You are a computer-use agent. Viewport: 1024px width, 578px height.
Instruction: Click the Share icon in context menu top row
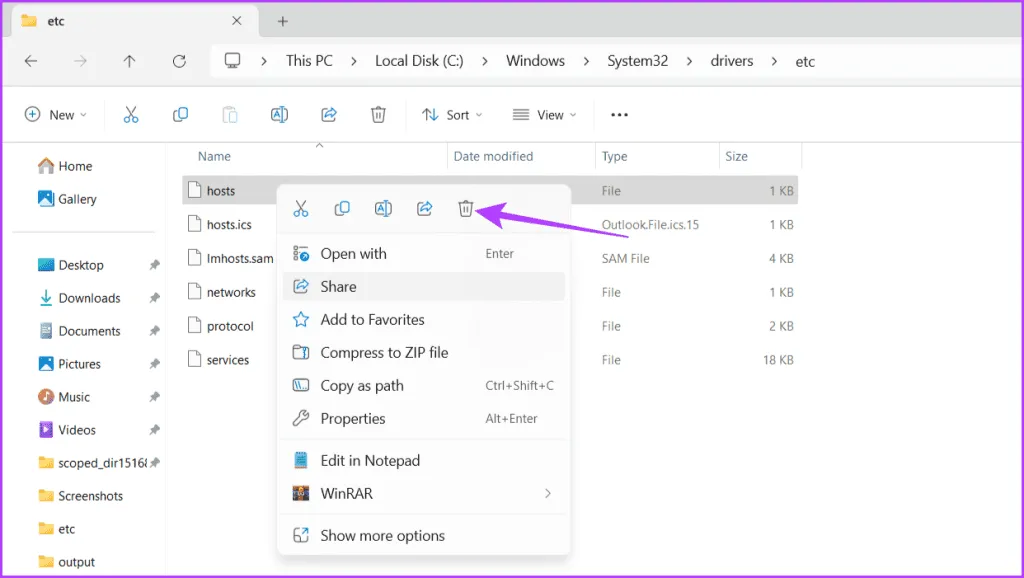(424, 208)
